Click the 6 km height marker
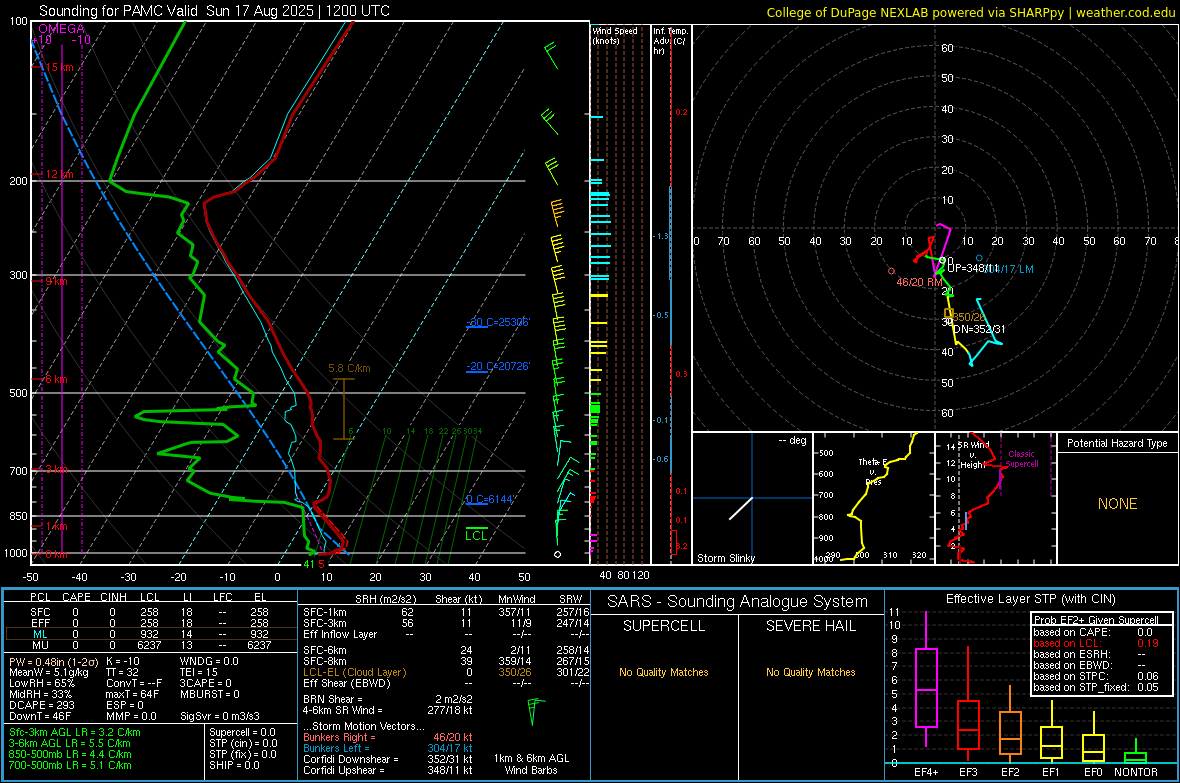The image size is (1180, 783). click(56, 379)
